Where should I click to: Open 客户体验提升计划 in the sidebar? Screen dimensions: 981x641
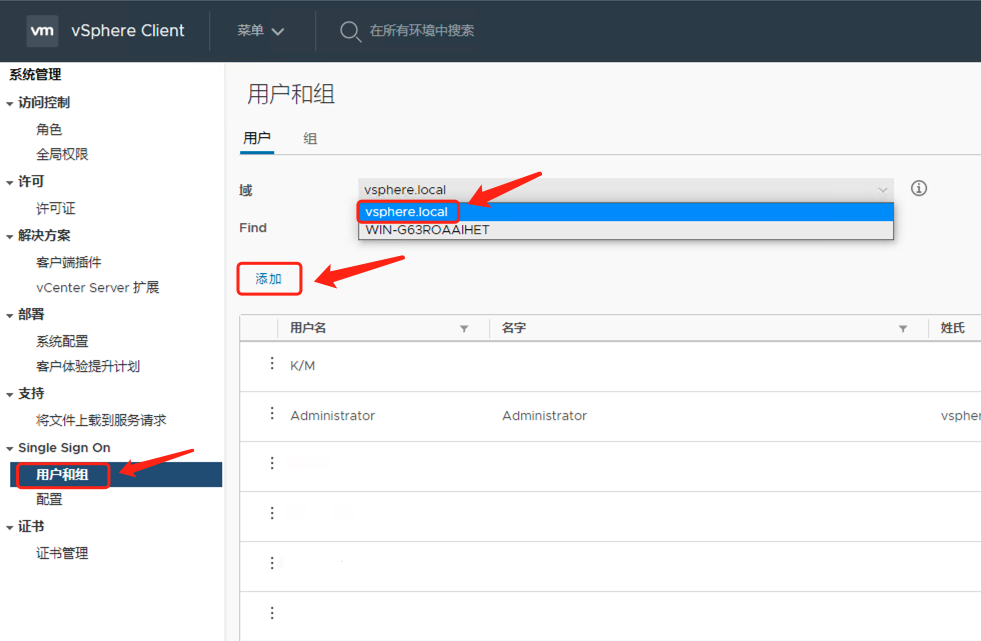(88, 366)
